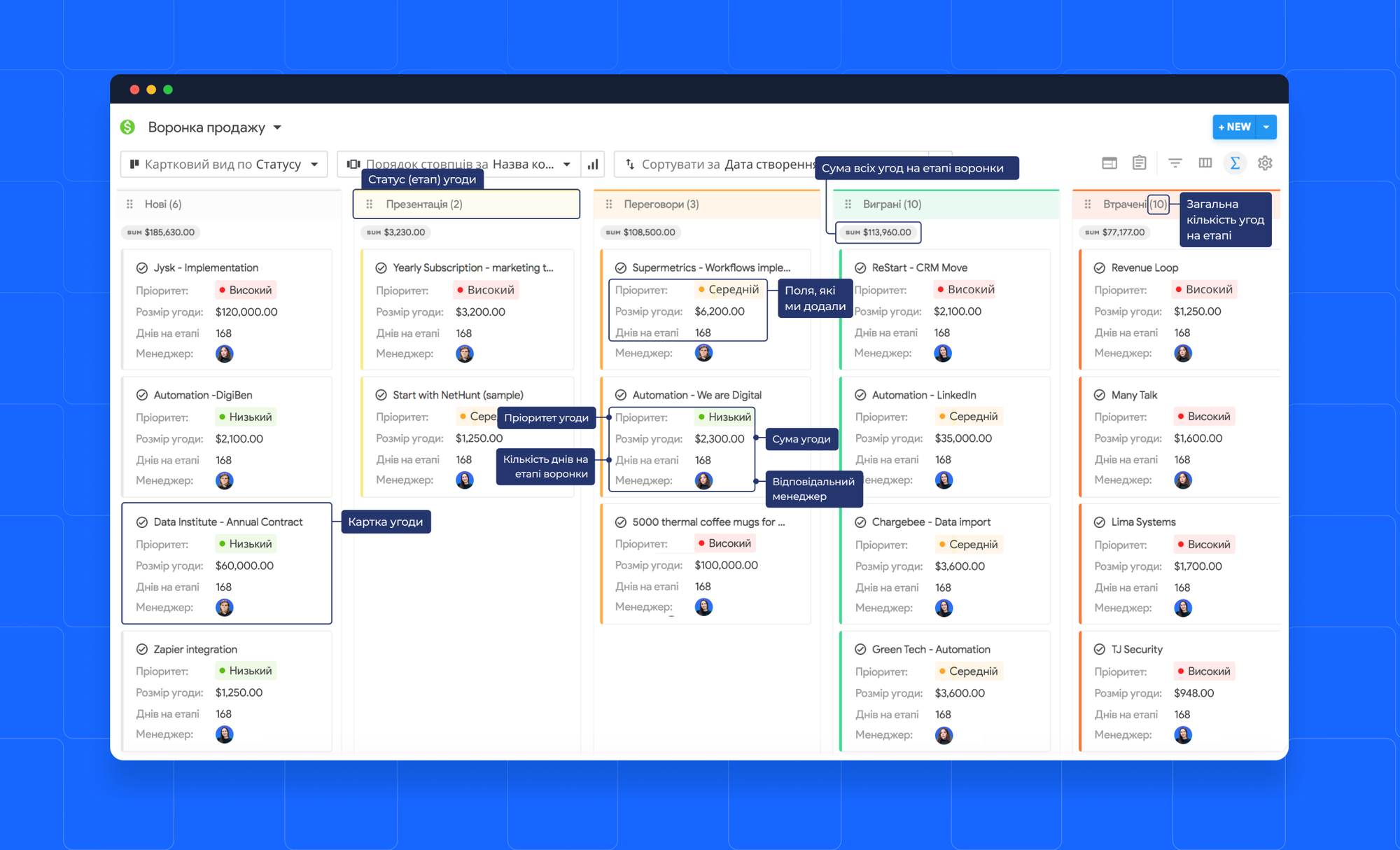The height and width of the screenshot is (850, 1400).
Task: Toggle checkmark on Zapier integration card
Action: 141,650
